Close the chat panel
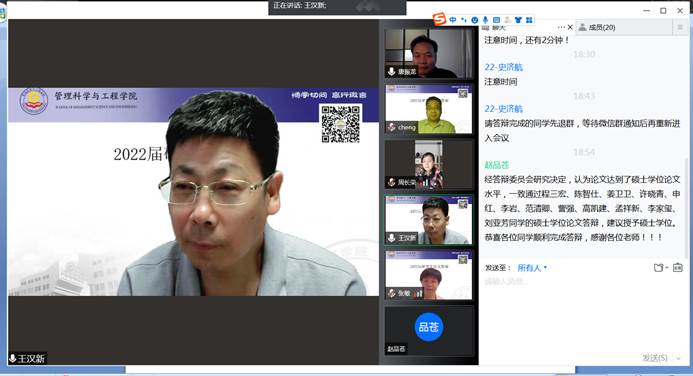This screenshot has height=376, width=693. (570, 27)
